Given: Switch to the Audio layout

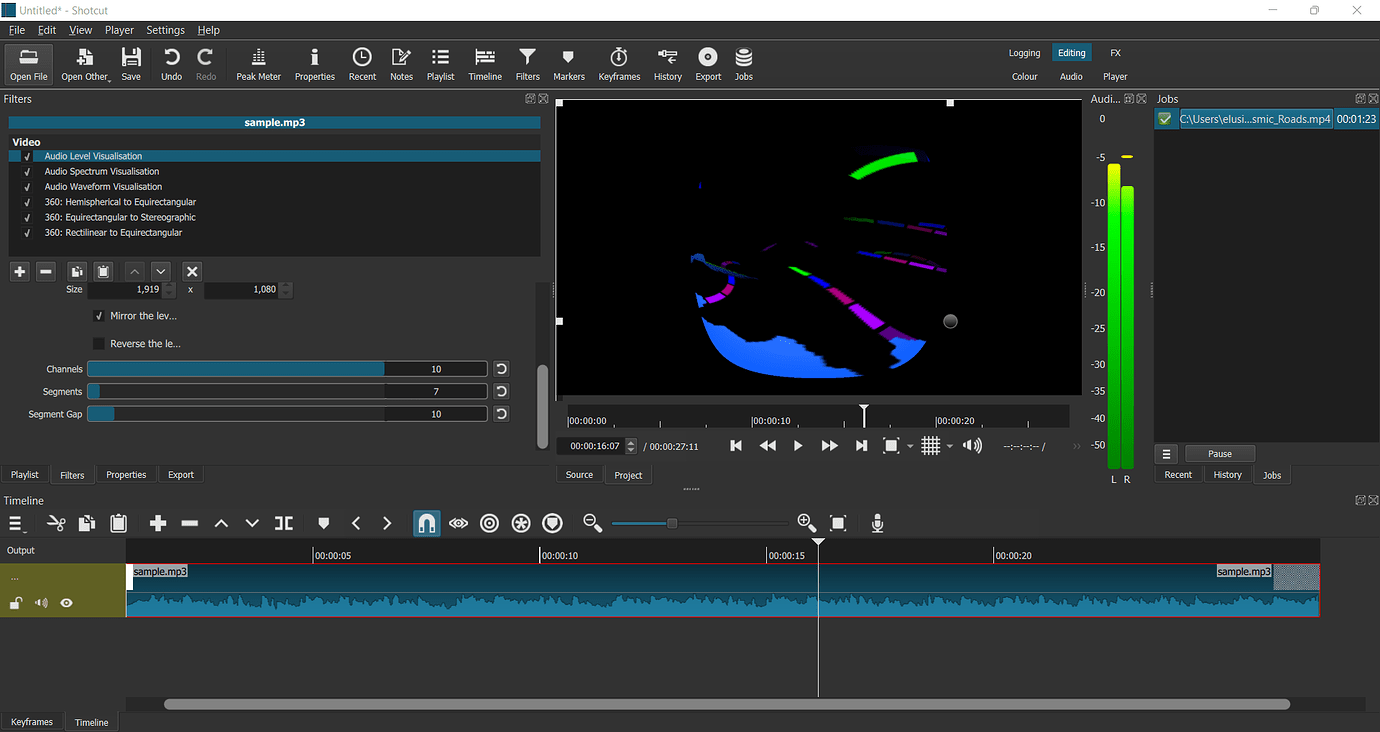Looking at the screenshot, I should [x=1071, y=76].
